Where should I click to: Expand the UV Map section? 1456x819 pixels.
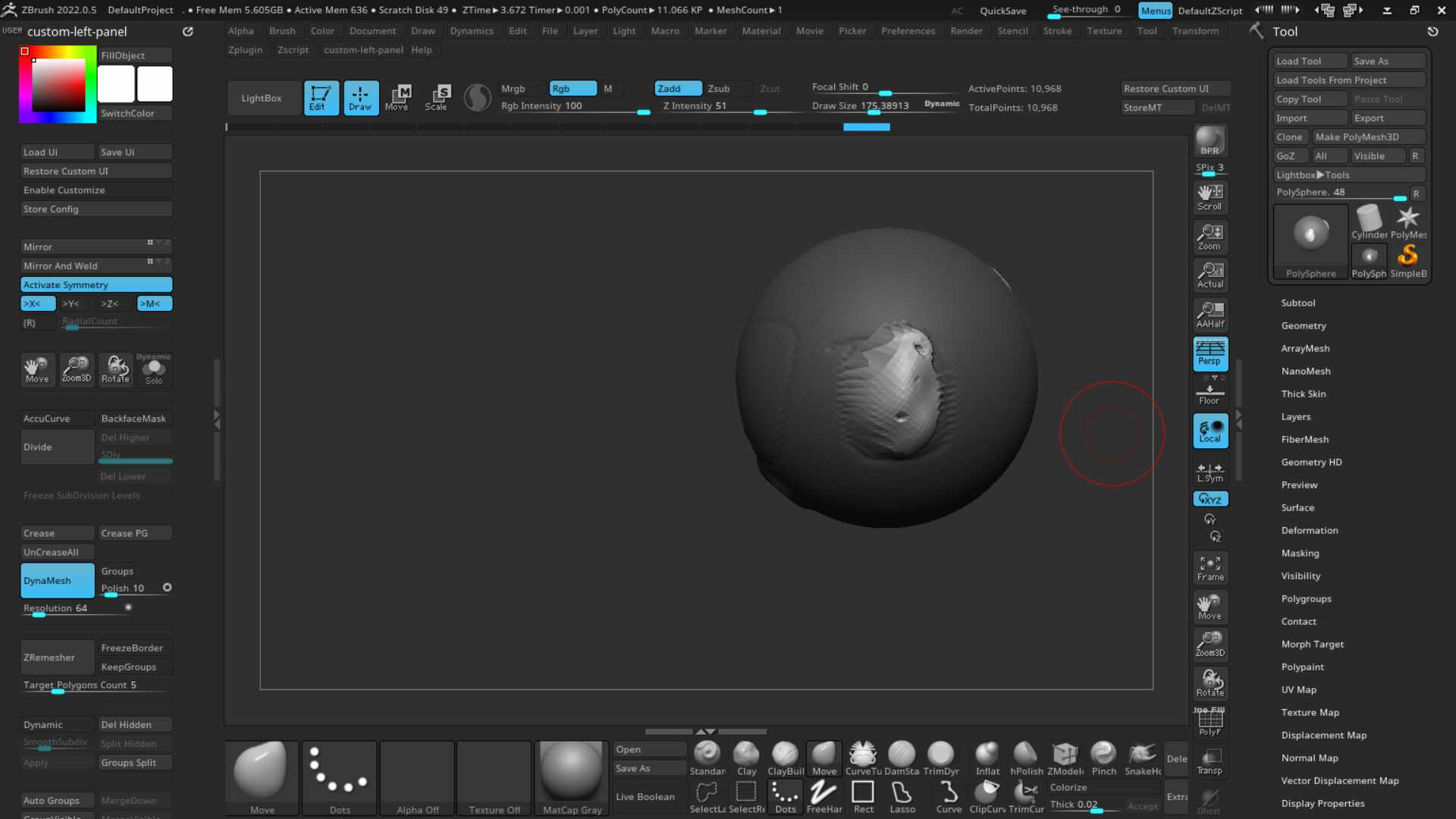[1298, 690]
